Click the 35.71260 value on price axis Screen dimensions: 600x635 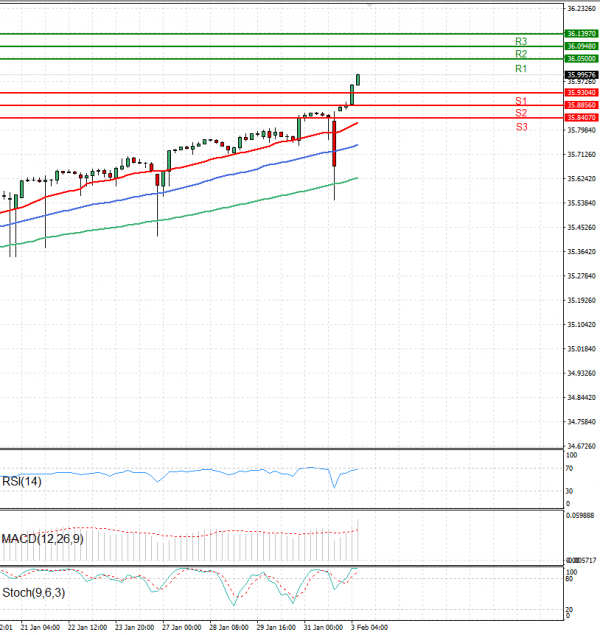(581, 154)
